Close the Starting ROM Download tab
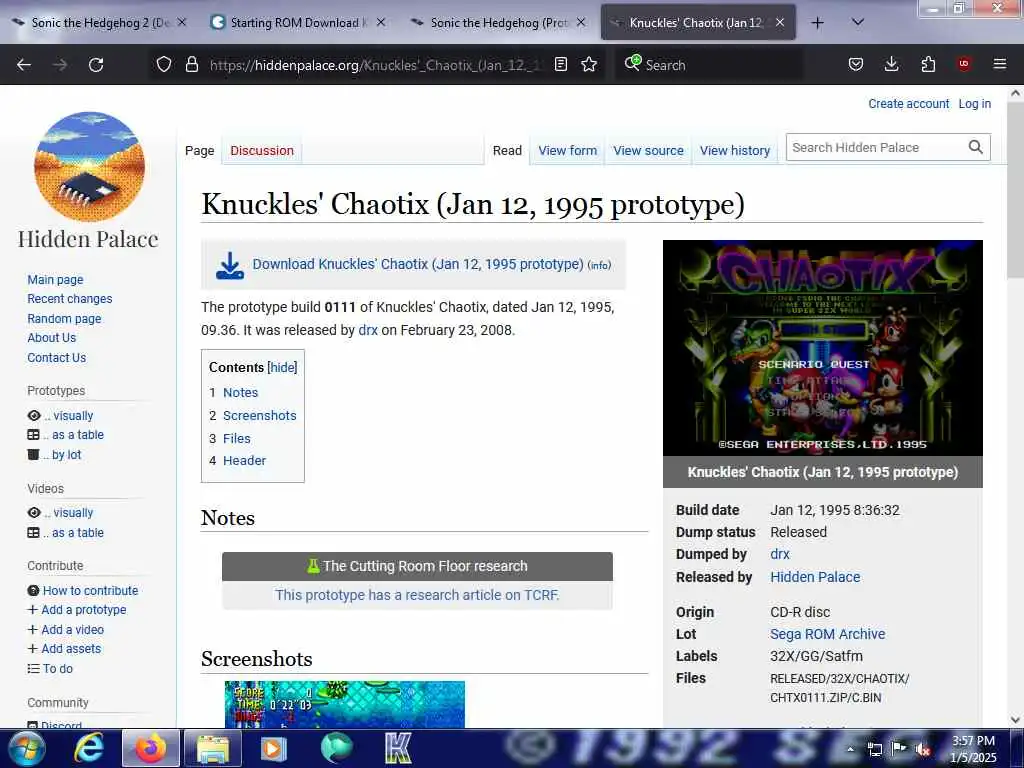This screenshot has height=768, width=1024. (x=381, y=22)
